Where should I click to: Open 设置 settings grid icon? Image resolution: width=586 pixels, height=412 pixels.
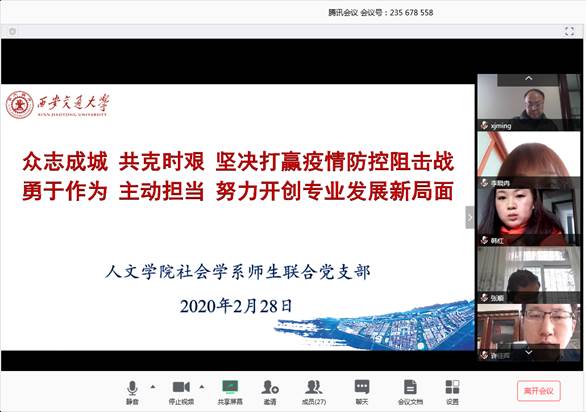click(x=452, y=392)
